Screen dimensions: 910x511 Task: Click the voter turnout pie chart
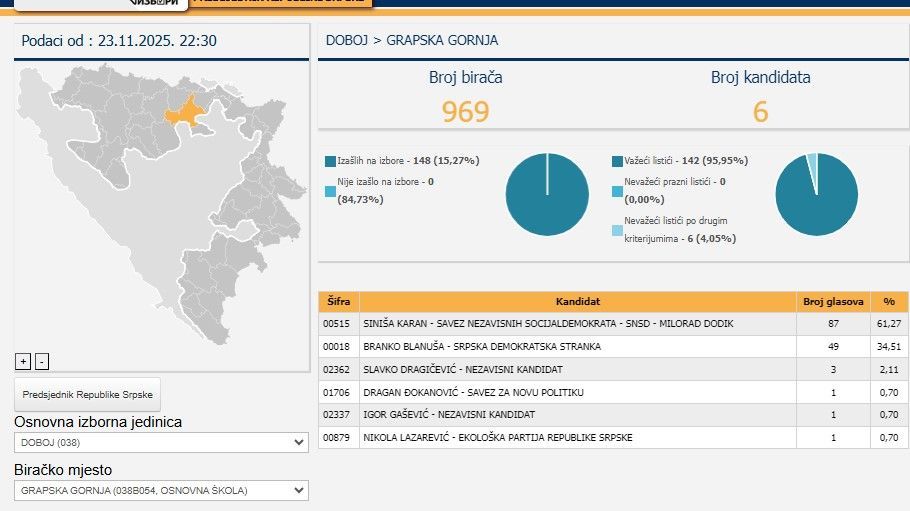coord(547,194)
